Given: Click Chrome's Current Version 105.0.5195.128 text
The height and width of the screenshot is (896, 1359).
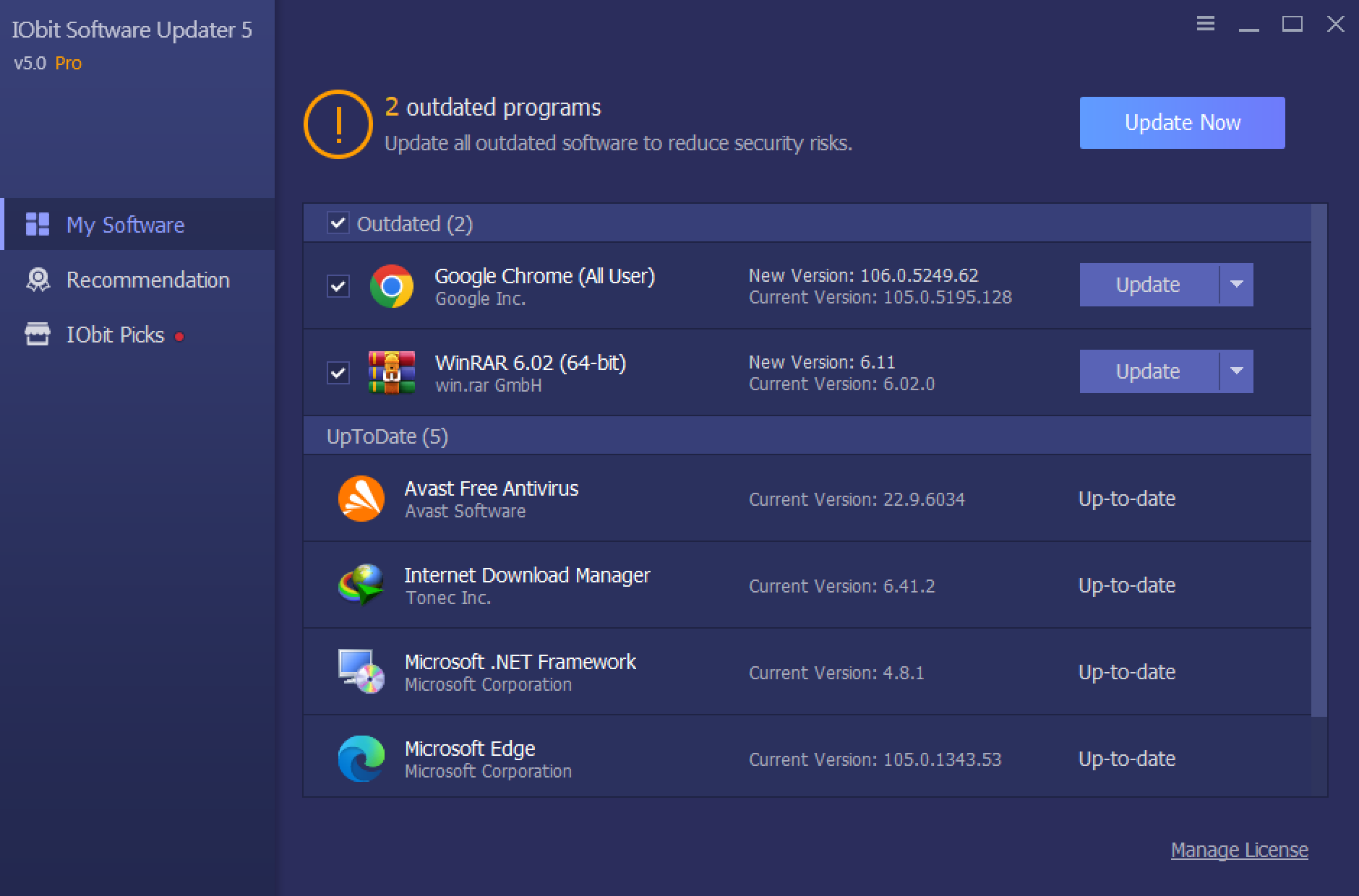Looking at the screenshot, I should pos(880,297).
